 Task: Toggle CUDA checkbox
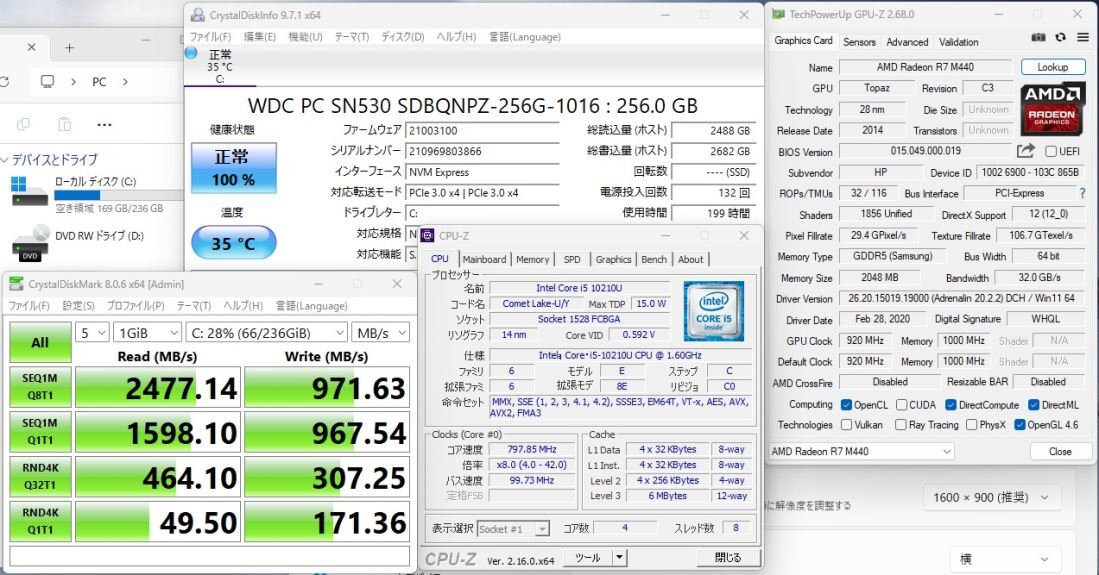[x=901, y=405]
